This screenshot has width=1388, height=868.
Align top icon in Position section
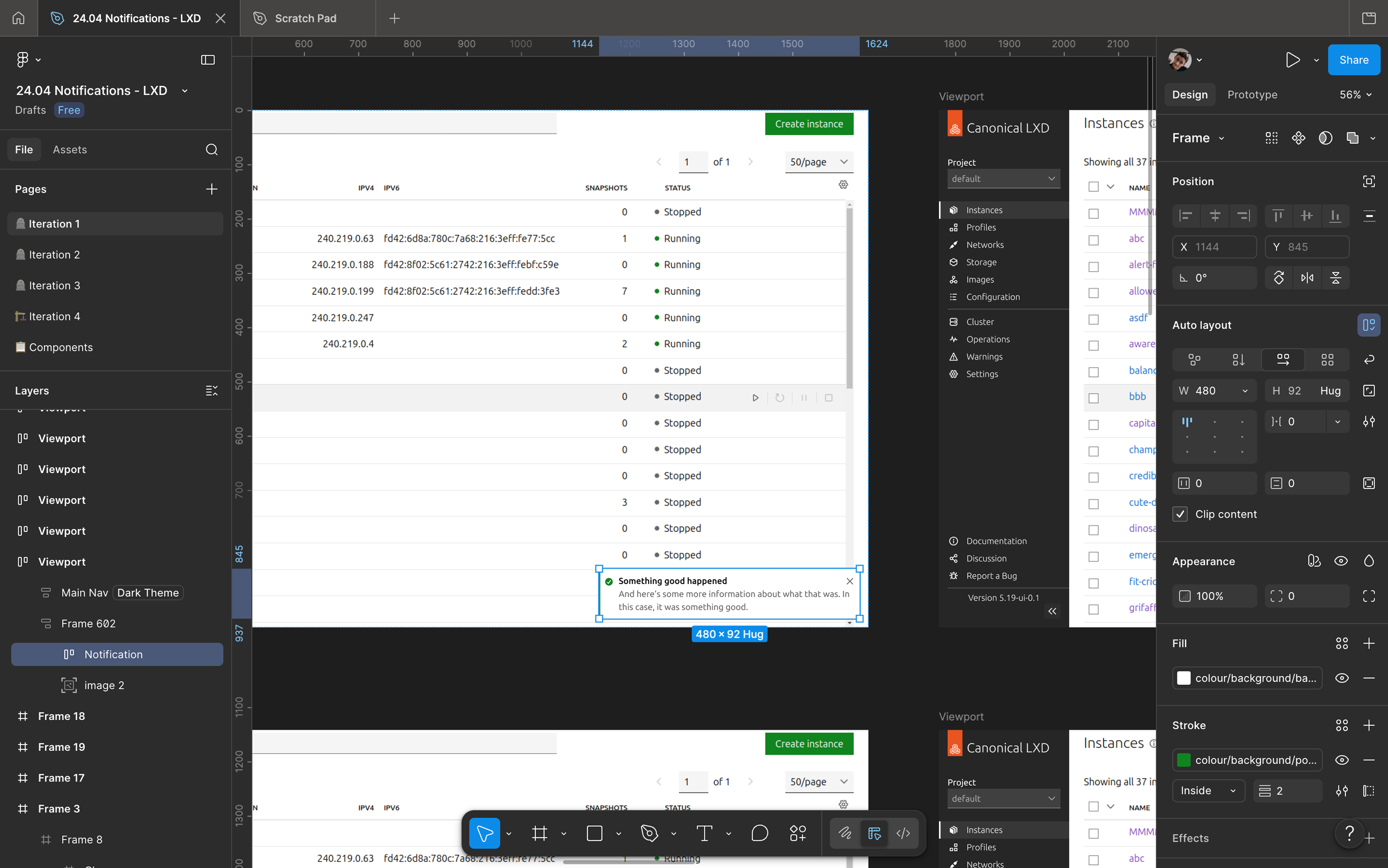(x=1278, y=216)
